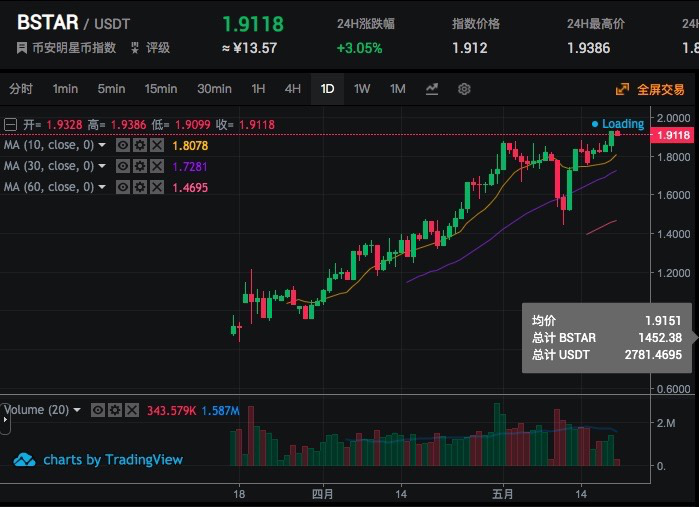Screen dimensions: 699x507
Task: Select the 1M interval
Action: tap(398, 89)
